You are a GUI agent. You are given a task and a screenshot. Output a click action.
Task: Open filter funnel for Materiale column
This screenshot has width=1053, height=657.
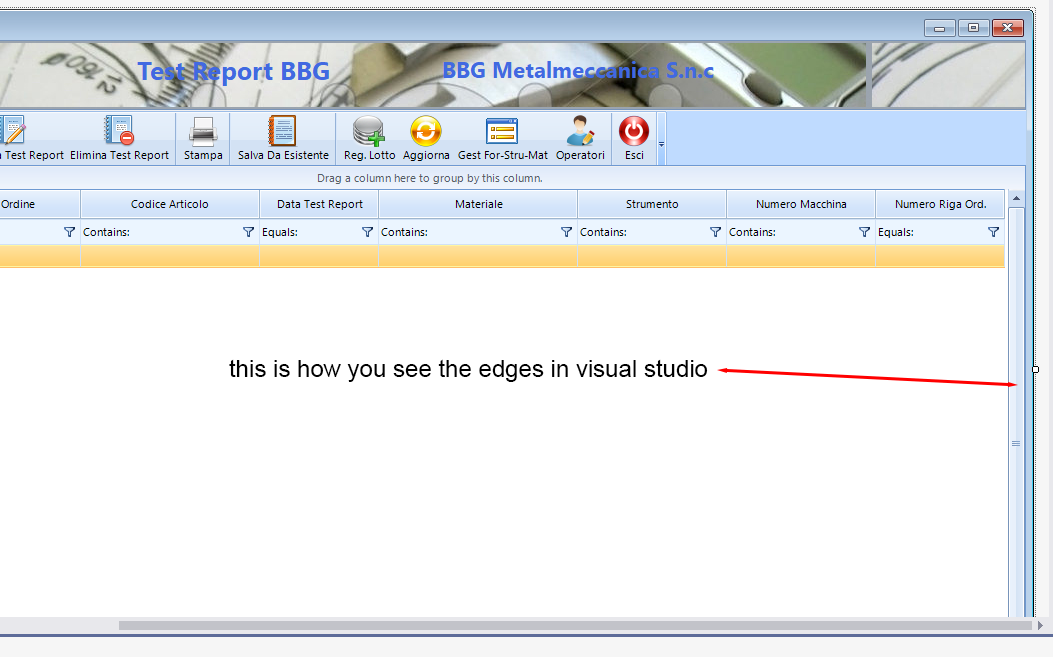(x=566, y=232)
